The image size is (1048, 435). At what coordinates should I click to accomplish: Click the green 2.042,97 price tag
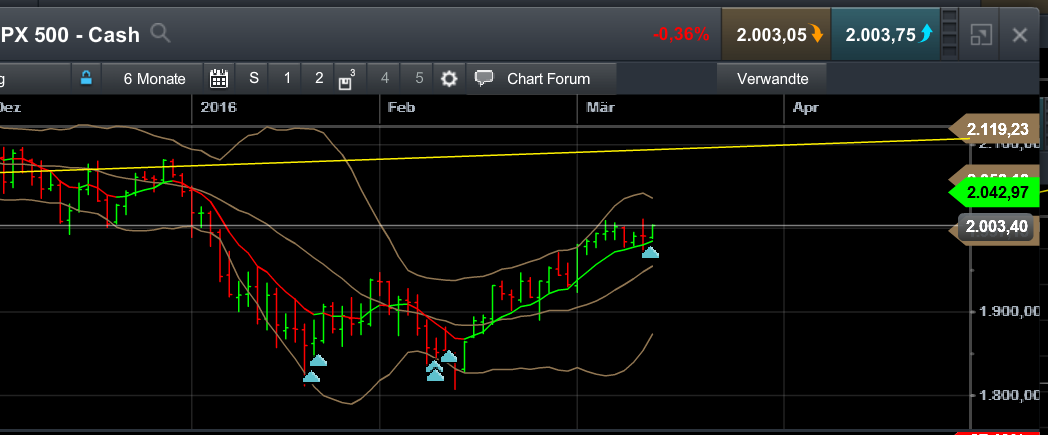click(x=994, y=192)
